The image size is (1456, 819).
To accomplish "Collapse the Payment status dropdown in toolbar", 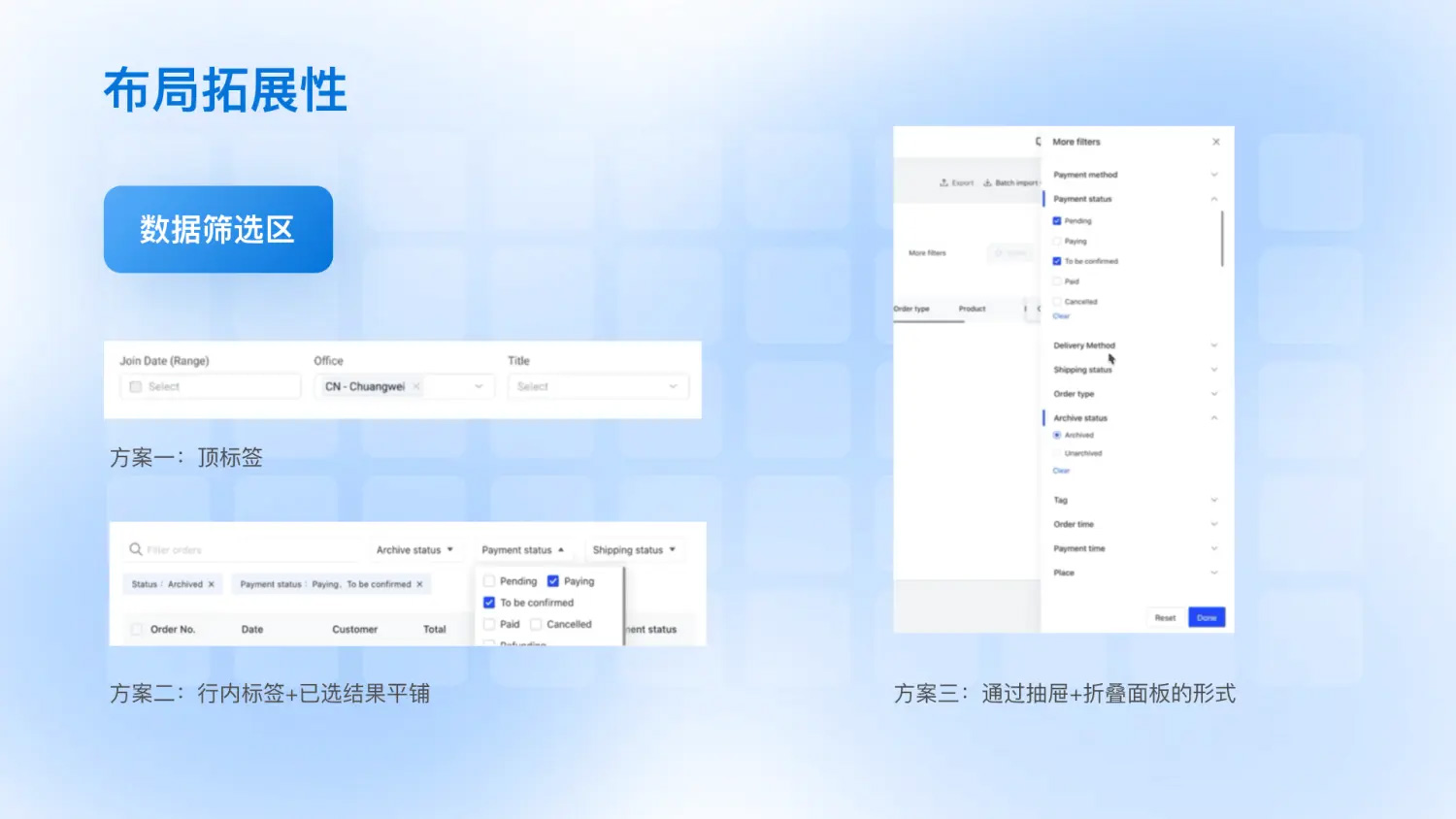I will [x=523, y=550].
